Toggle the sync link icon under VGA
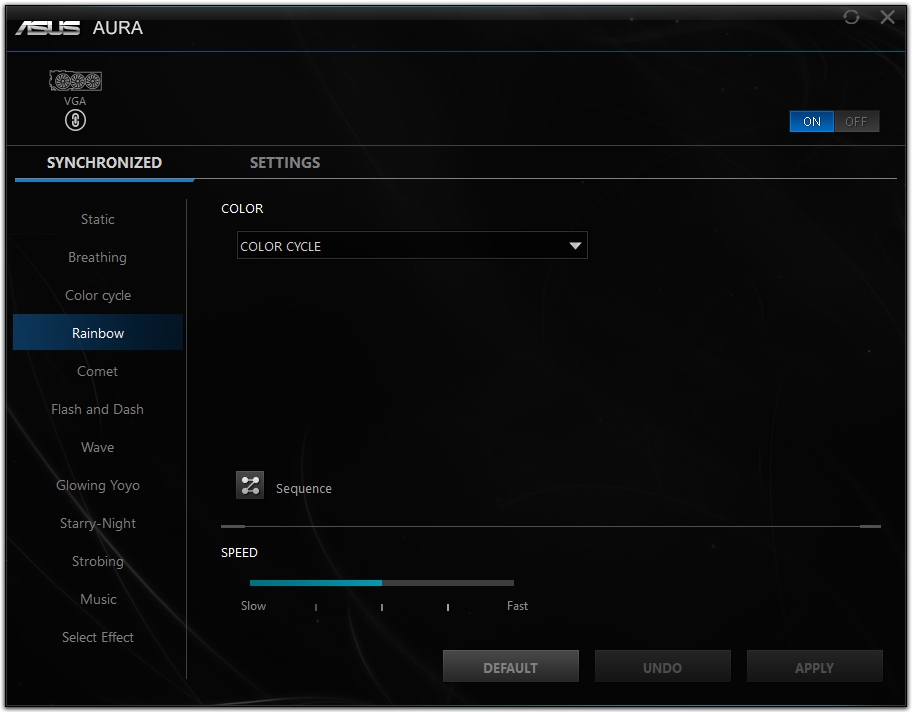This screenshot has width=912, height=712. click(x=75, y=120)
